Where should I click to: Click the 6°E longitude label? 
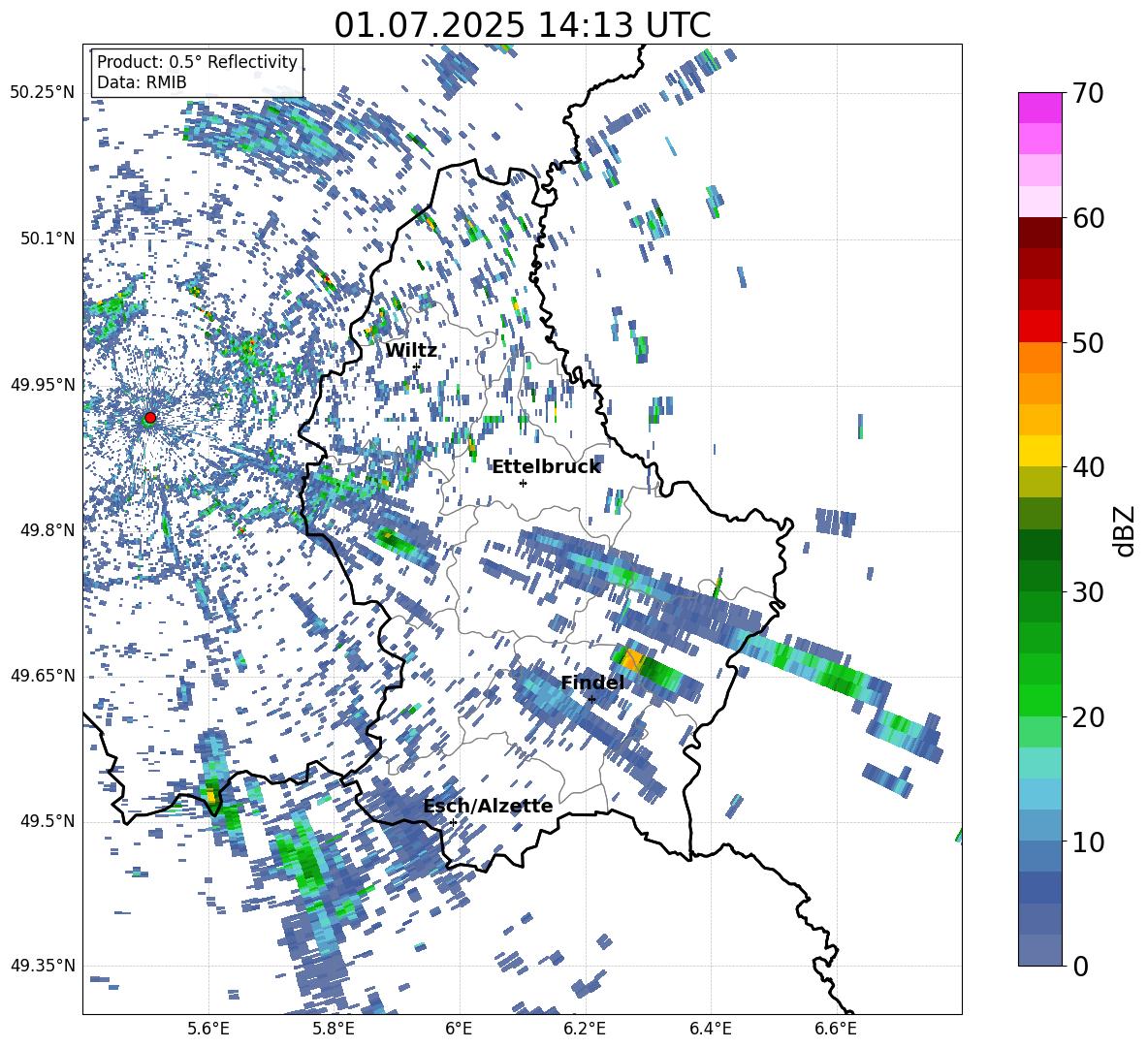tap(459, 1029)
